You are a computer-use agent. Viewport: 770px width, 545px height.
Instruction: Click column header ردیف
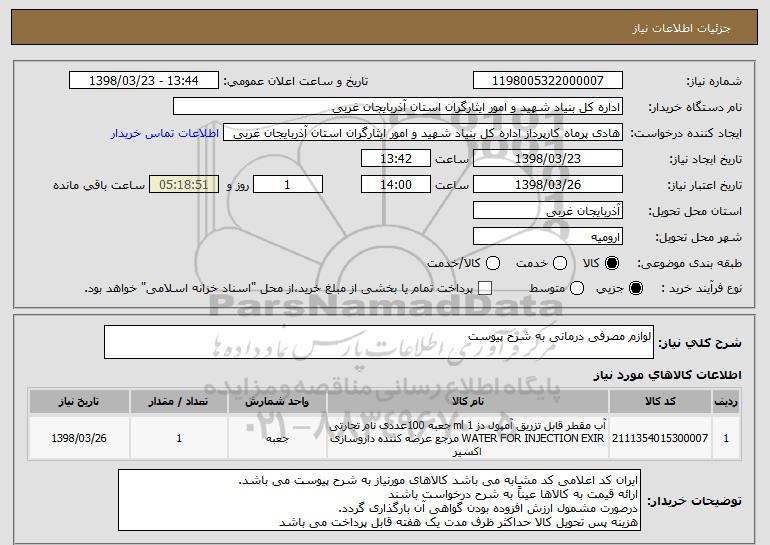coord(726,402)
